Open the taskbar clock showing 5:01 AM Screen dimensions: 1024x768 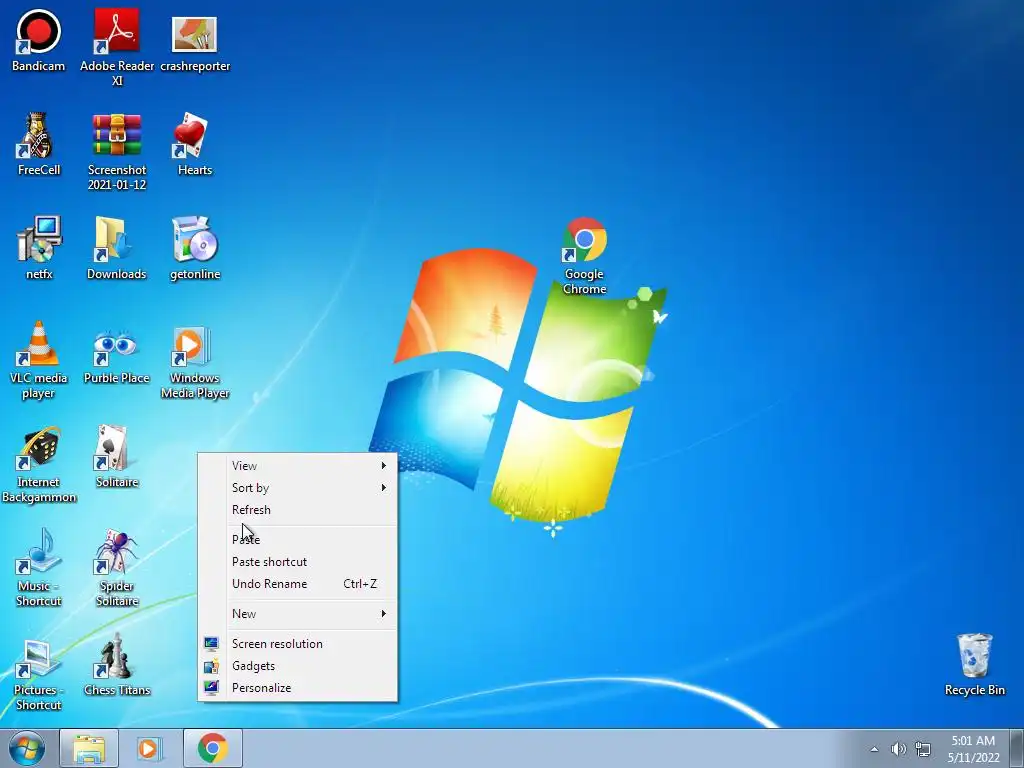(x=973, y=749)
